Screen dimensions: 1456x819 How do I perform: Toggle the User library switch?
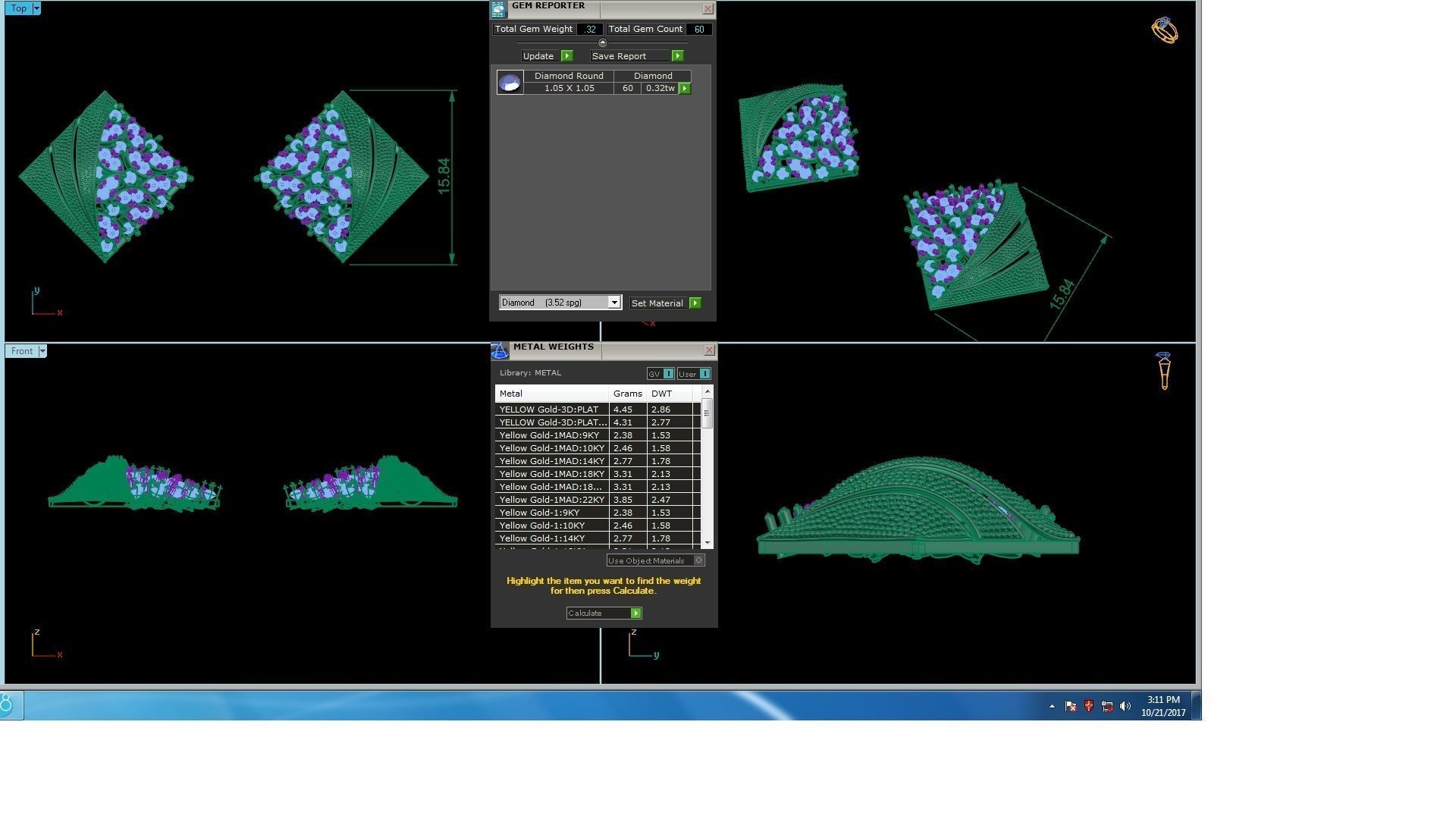(x=704, y=374)
